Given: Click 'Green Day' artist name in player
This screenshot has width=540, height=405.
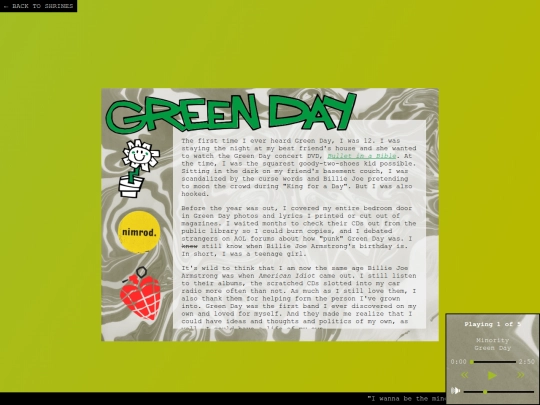Looking at the screenshot, I should [492, 348].
